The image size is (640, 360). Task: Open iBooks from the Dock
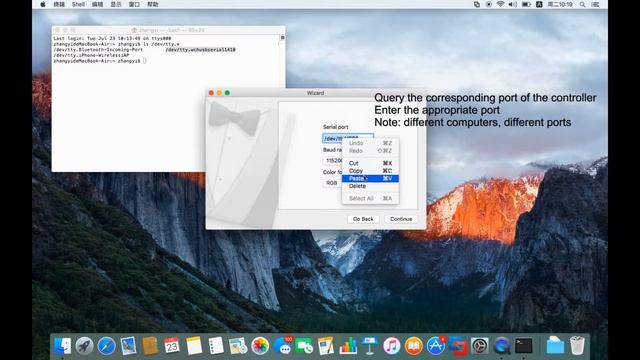click(x=413, y=346)
